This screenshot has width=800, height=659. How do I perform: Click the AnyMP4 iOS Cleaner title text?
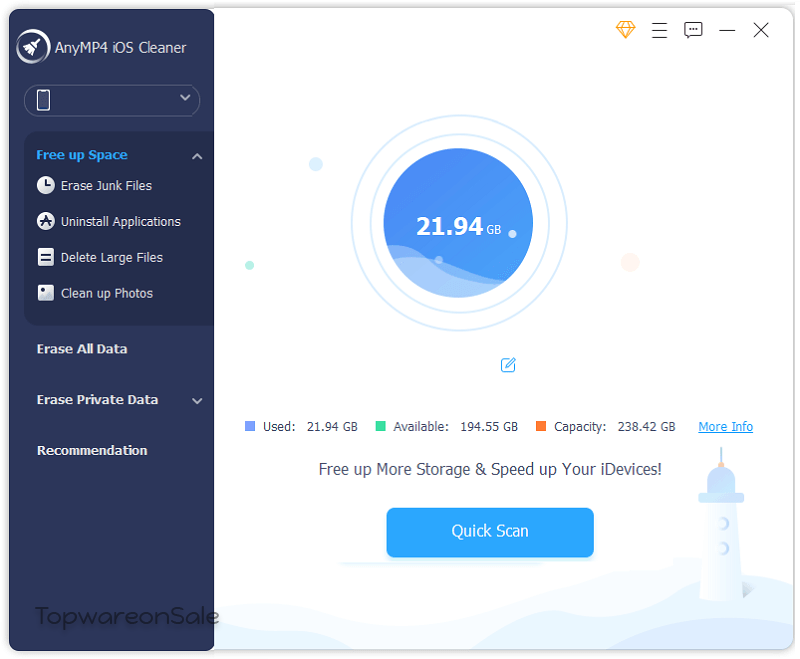(x=120, y=47)
